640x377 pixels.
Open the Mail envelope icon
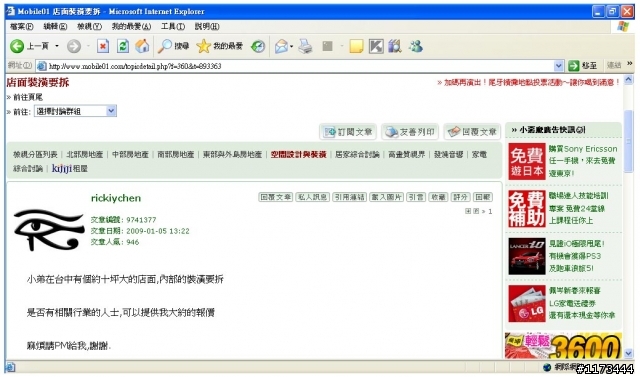click(x=281, y=47)
